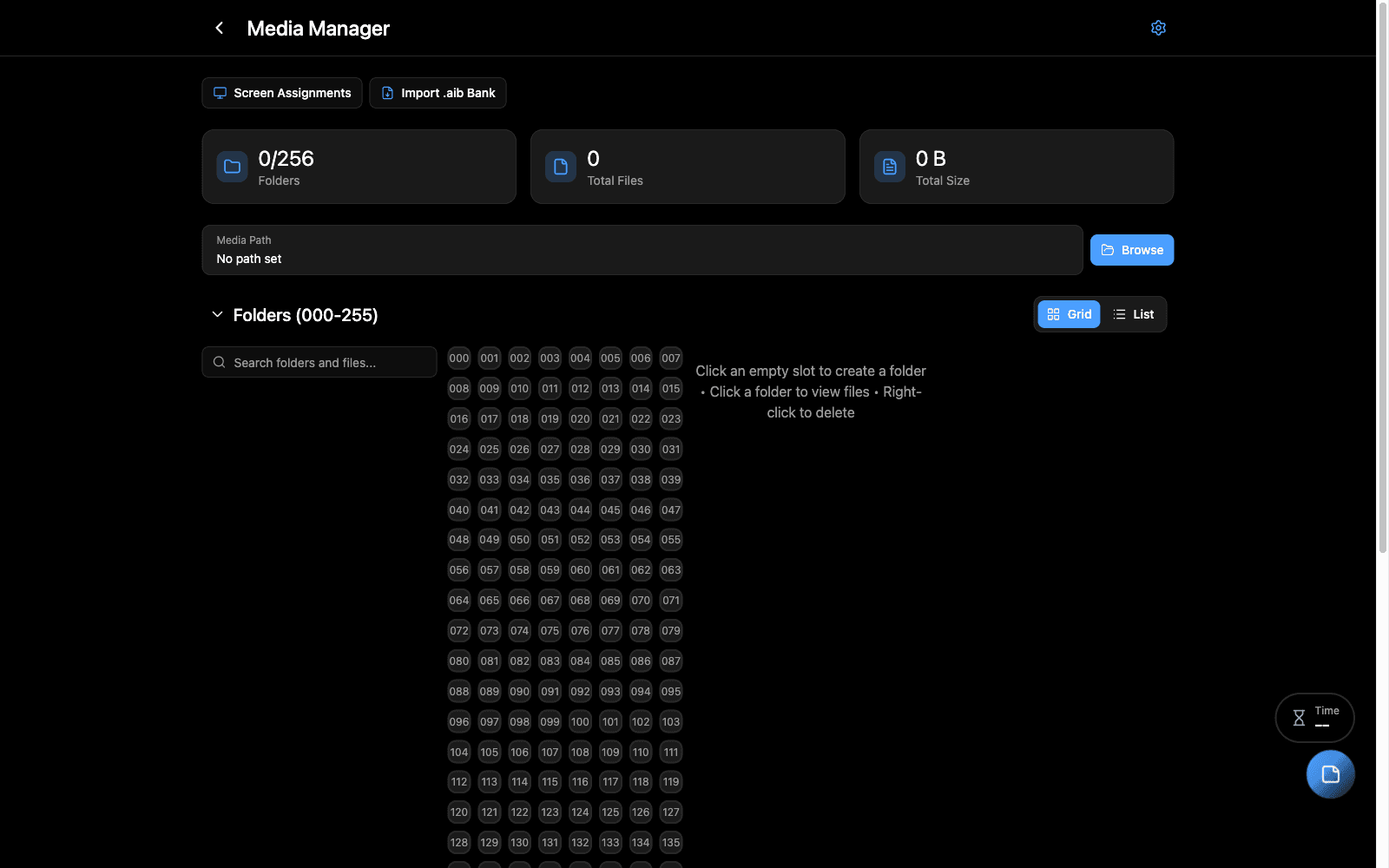The width and height of the screenshot is (1389, 868).
Task: Click the page vertical scrollbar
Action: (x=1383, y=278)
